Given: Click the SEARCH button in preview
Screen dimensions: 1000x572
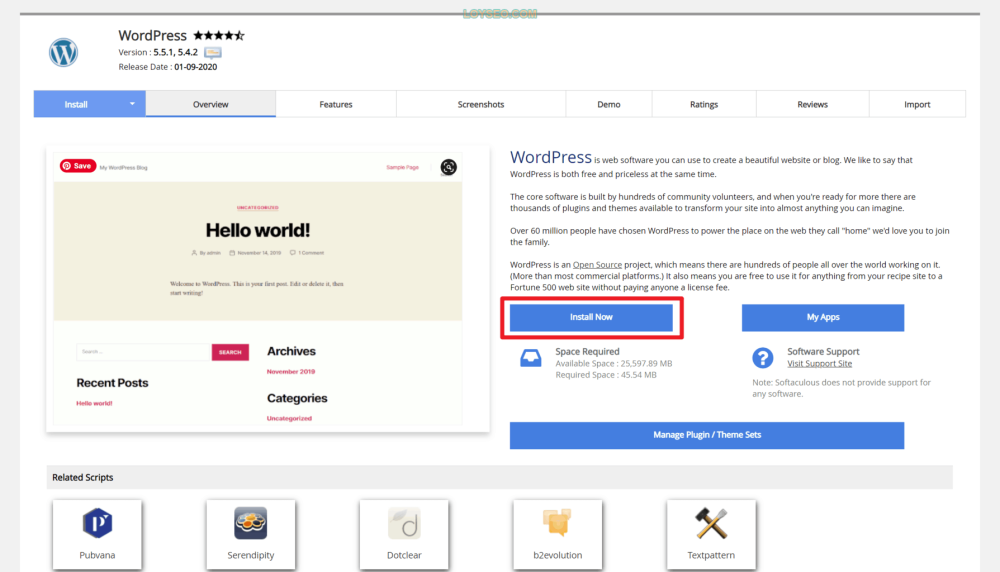Looking at the screenshot, I should [230, 352].
